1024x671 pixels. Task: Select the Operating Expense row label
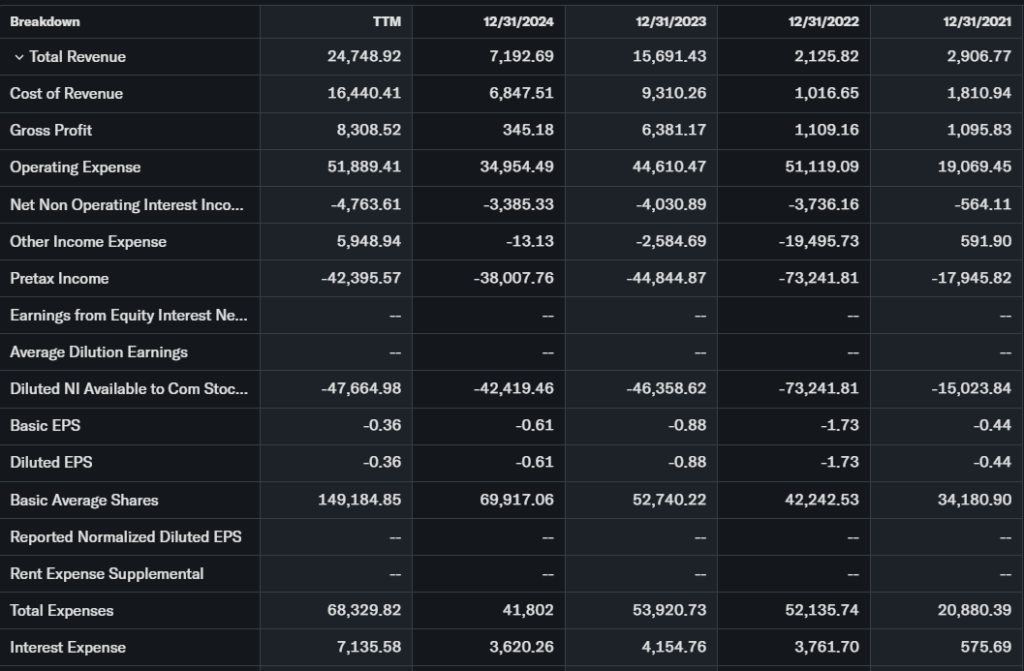point(75,167)
